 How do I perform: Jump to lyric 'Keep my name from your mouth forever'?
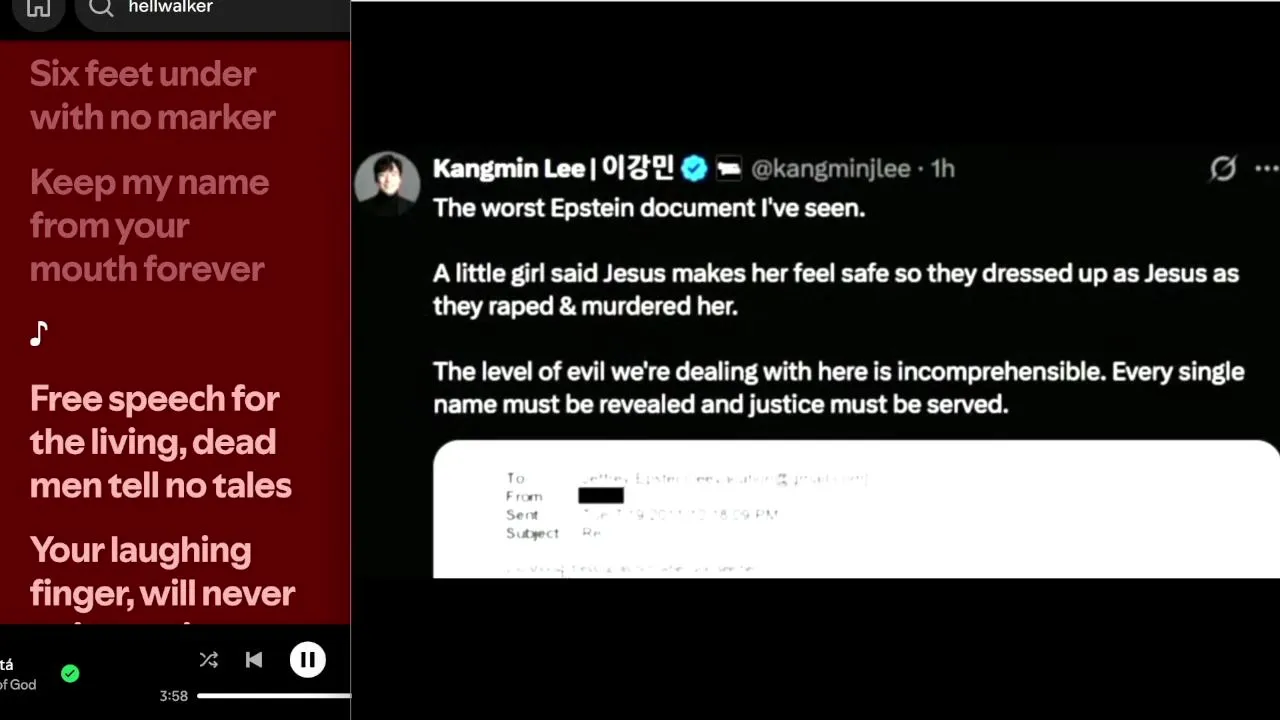click(x=149, y=225)
